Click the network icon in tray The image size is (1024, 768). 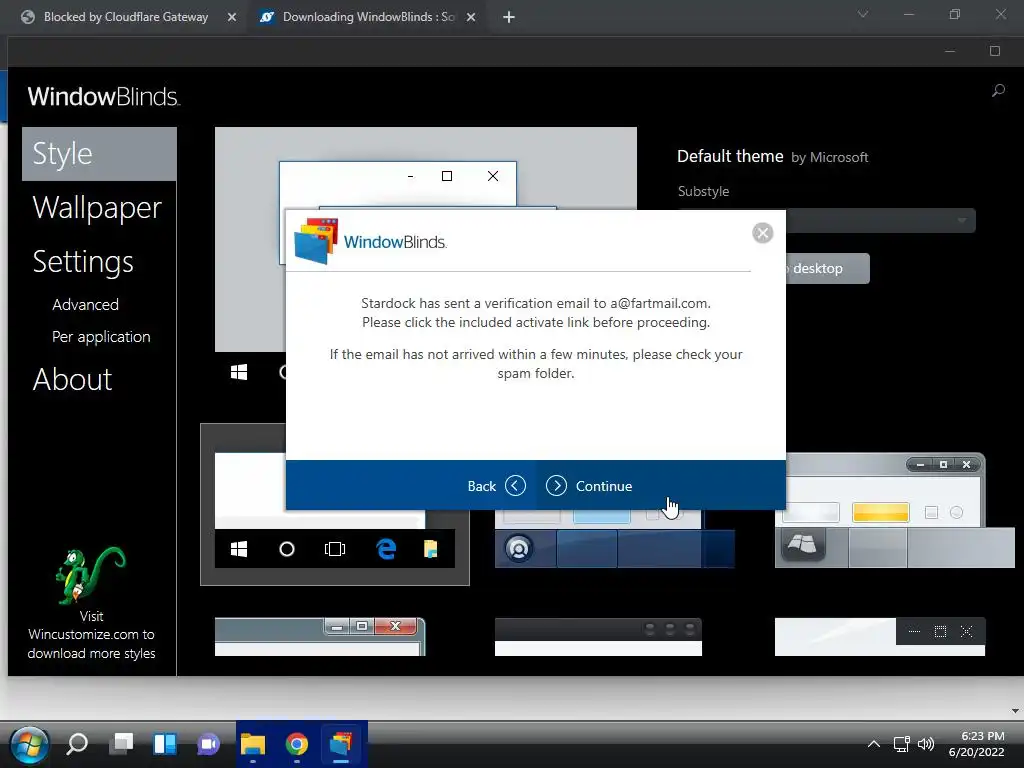tap(902, 744)
